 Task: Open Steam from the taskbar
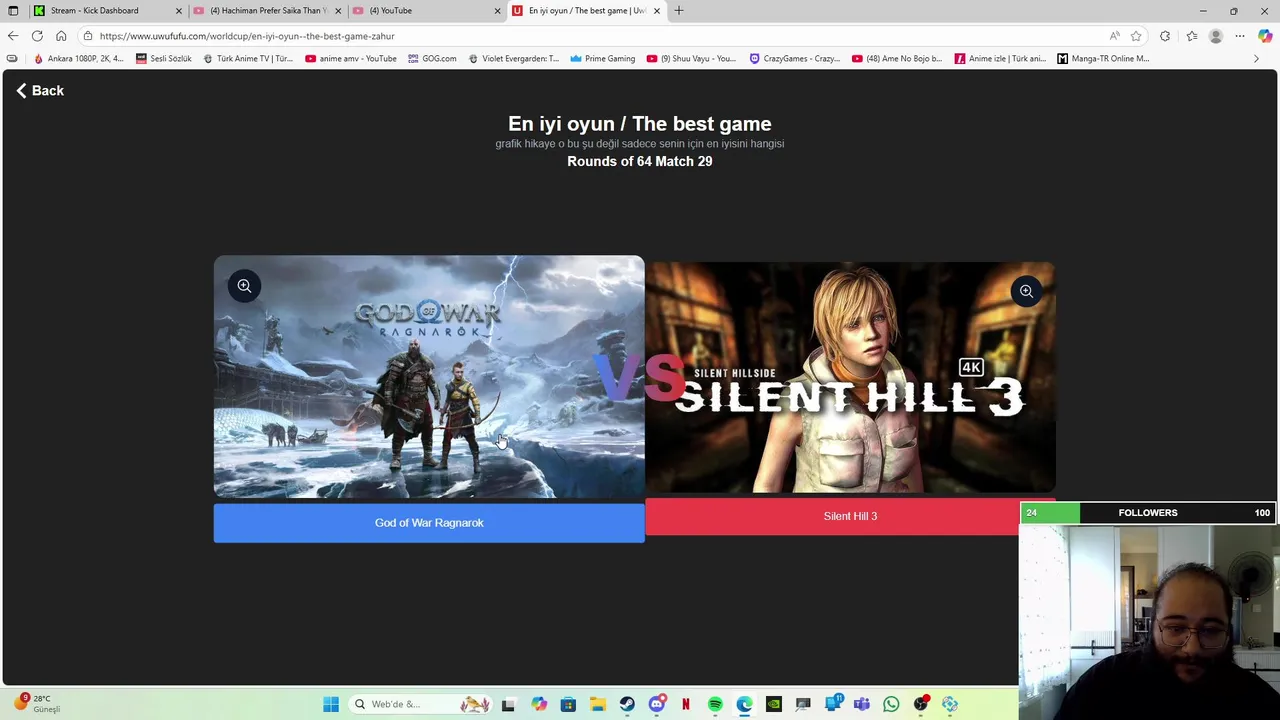click(x=627, y=704)
